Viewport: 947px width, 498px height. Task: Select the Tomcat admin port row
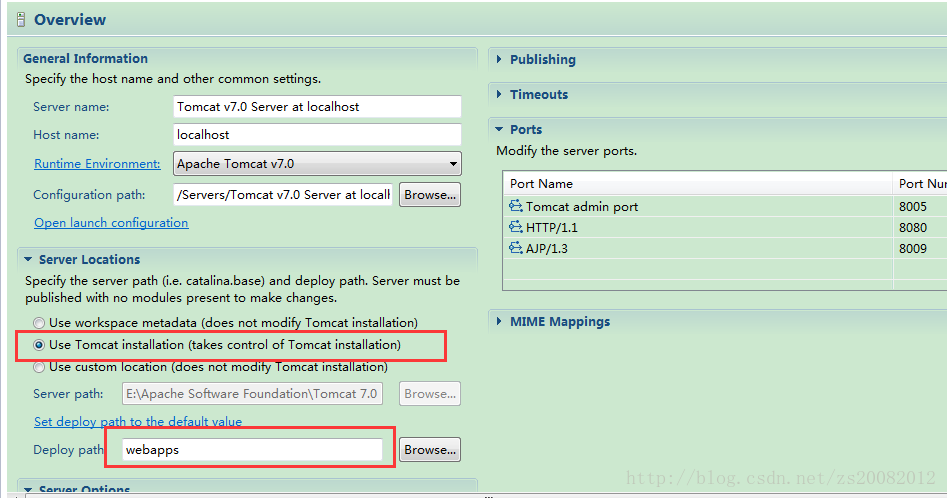[x=725, y=206]
